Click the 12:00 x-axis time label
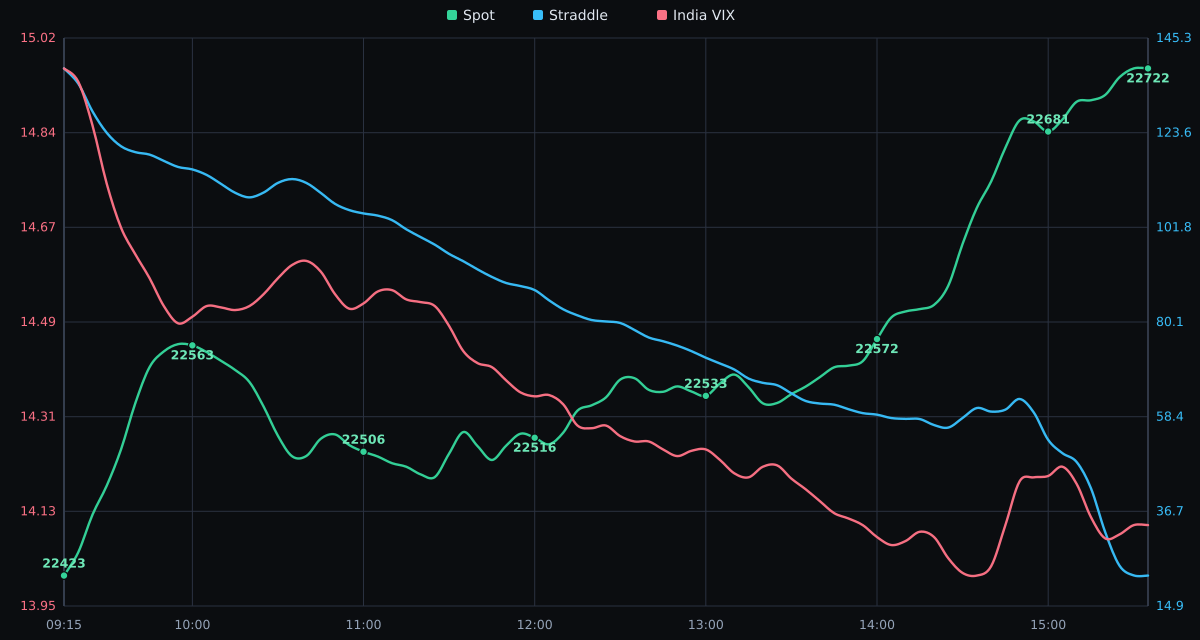Screen dimensions: 1200x640 tap(534, 625)
